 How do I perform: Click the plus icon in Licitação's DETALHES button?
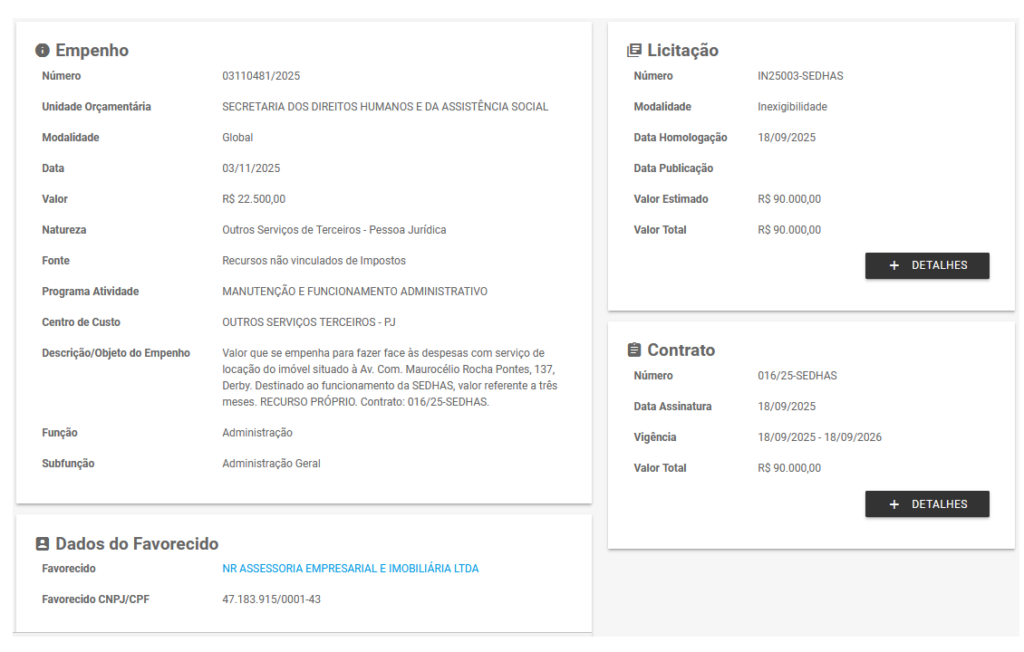(x=894, y=266)
